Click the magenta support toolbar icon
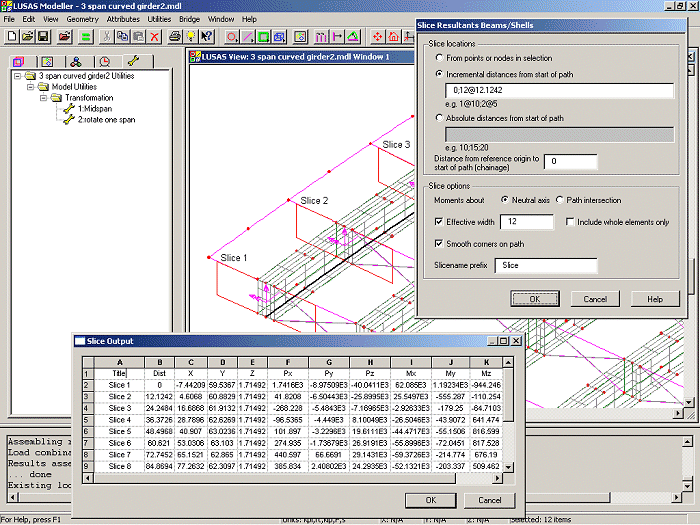This screenshot has height=525, width=700. pyautogui.click(x=337, y=37)
